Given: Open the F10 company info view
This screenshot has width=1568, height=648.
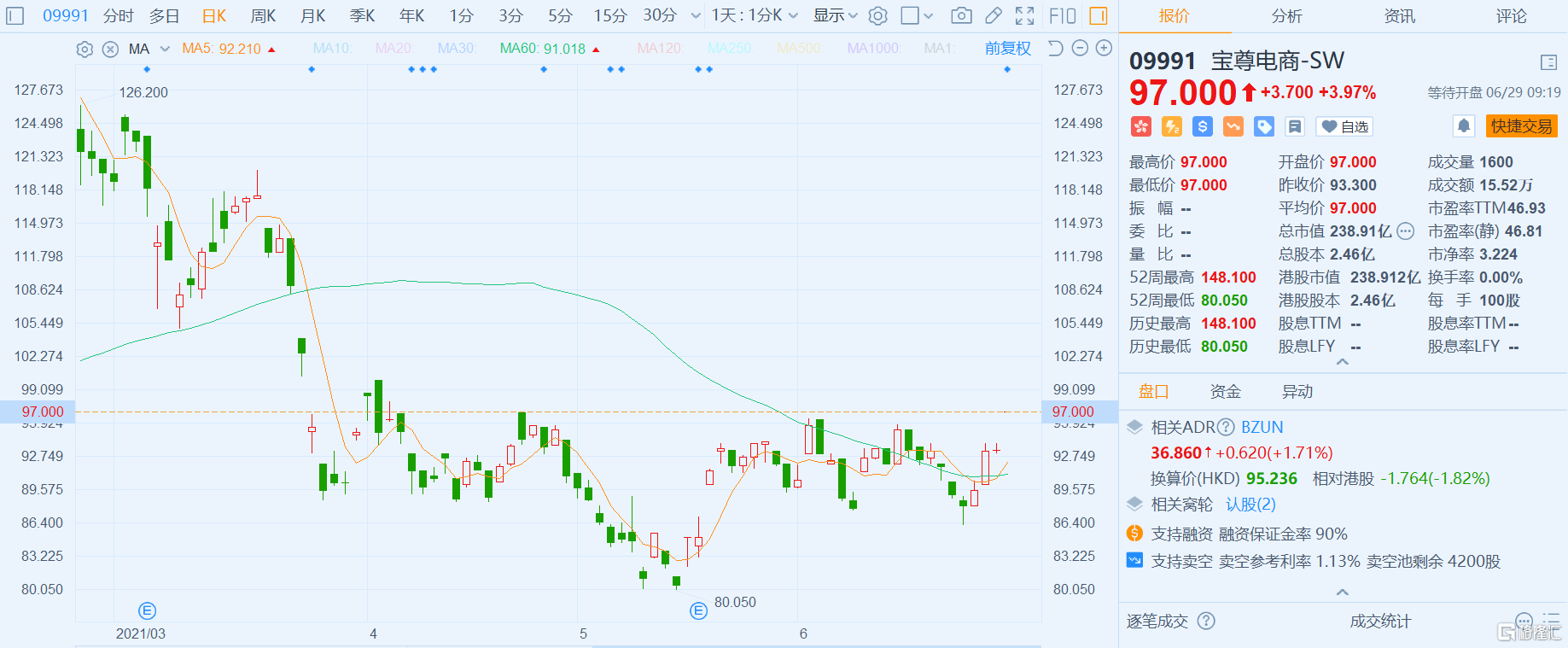Looking at the screenshot, I should click(x=1063, y=15).
